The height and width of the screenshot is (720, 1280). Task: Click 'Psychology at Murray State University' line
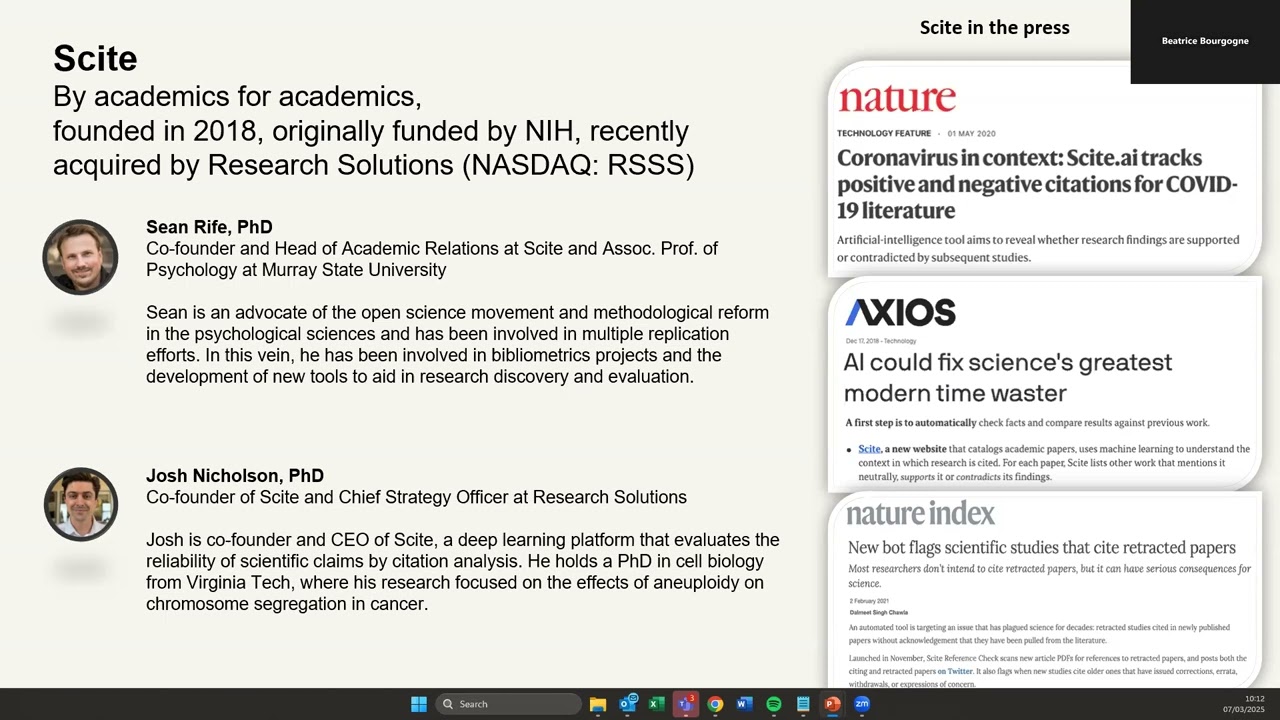point(296,270)
